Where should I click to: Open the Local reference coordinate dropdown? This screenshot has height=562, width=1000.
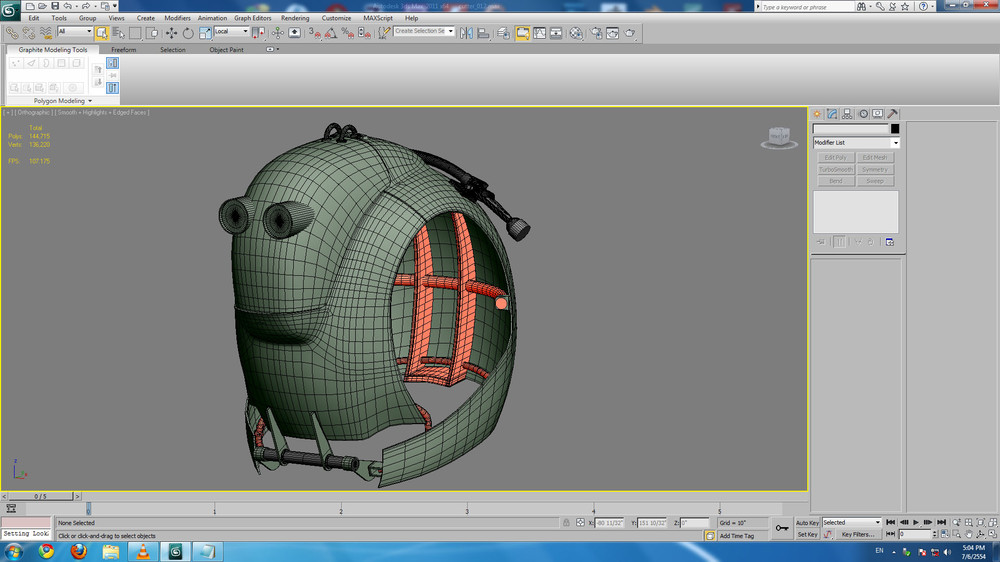[231, 32]
